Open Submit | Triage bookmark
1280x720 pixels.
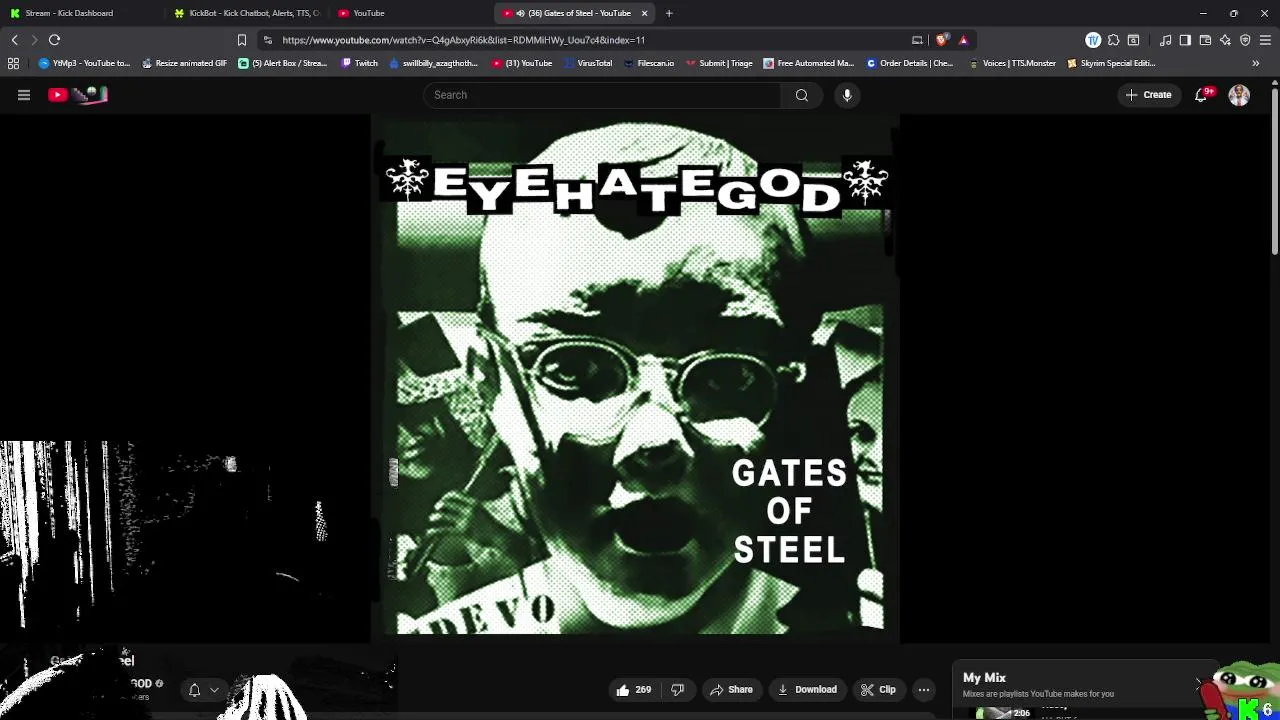pos(719,63)
